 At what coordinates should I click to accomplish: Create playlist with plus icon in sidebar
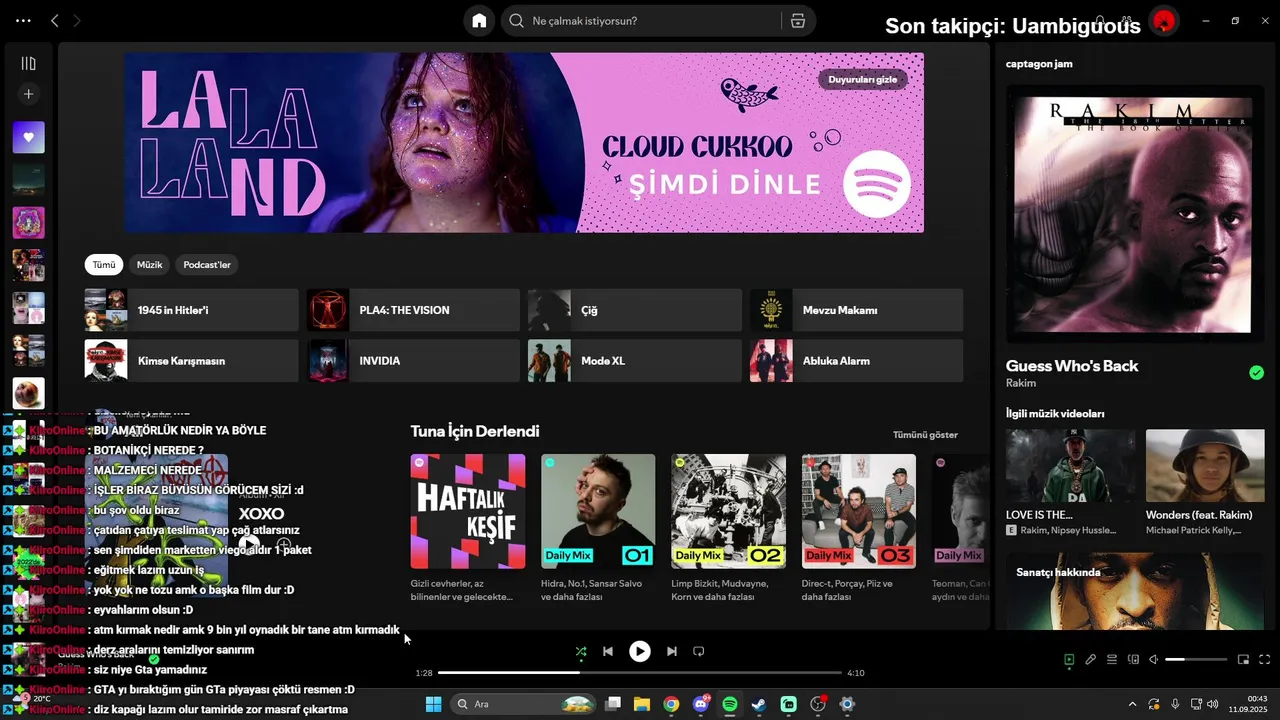(28, 94)
